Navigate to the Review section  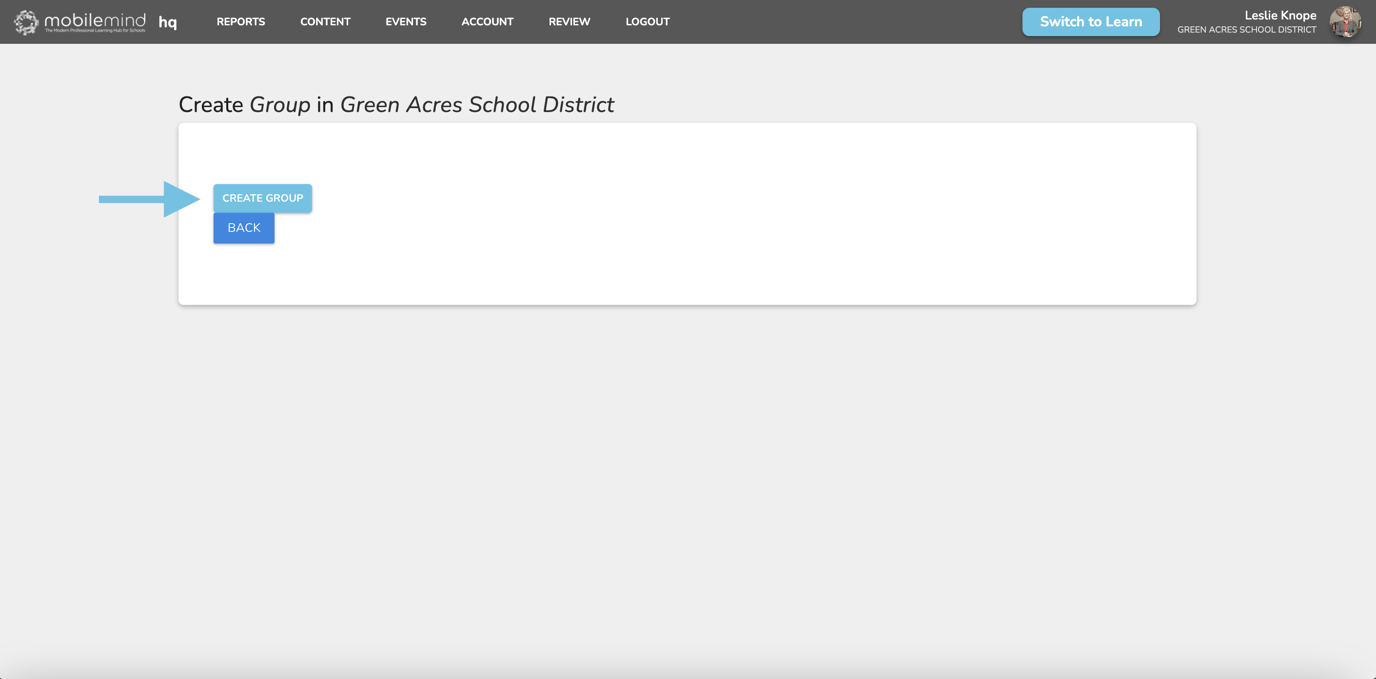pos(569,22)
